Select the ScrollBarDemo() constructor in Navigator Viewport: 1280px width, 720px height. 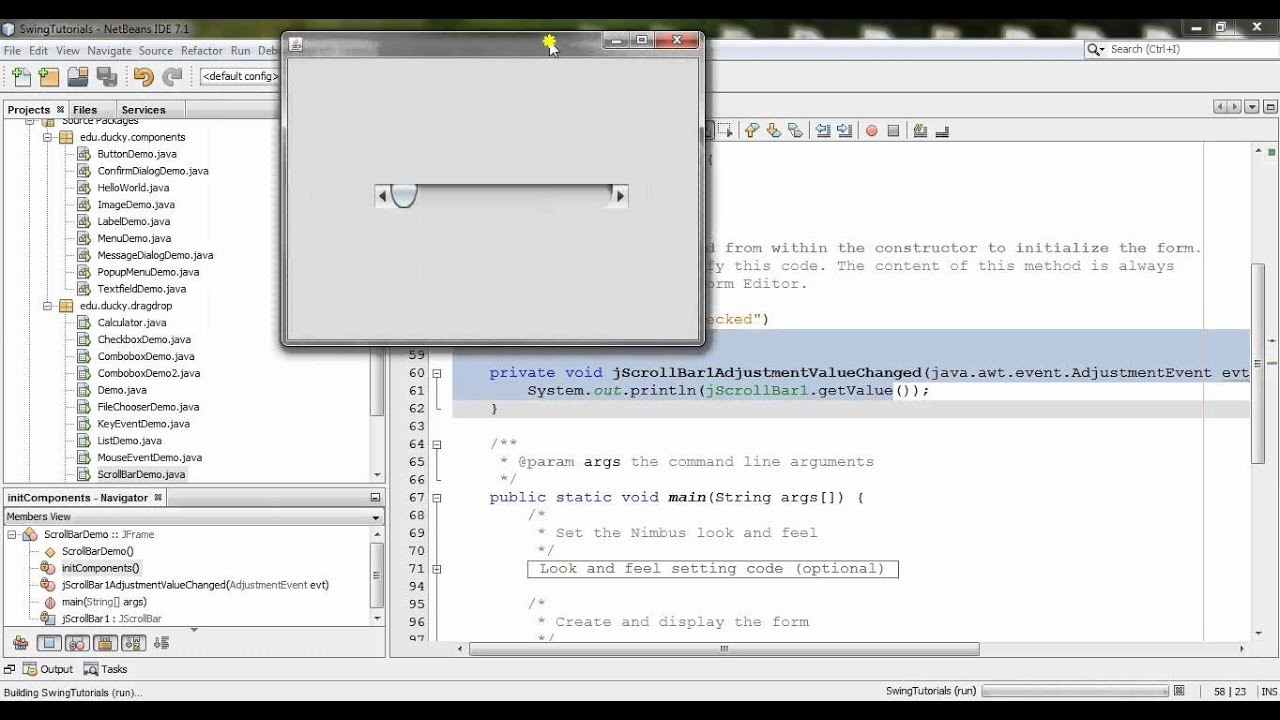pyautogui.click(x=97, y=552)
